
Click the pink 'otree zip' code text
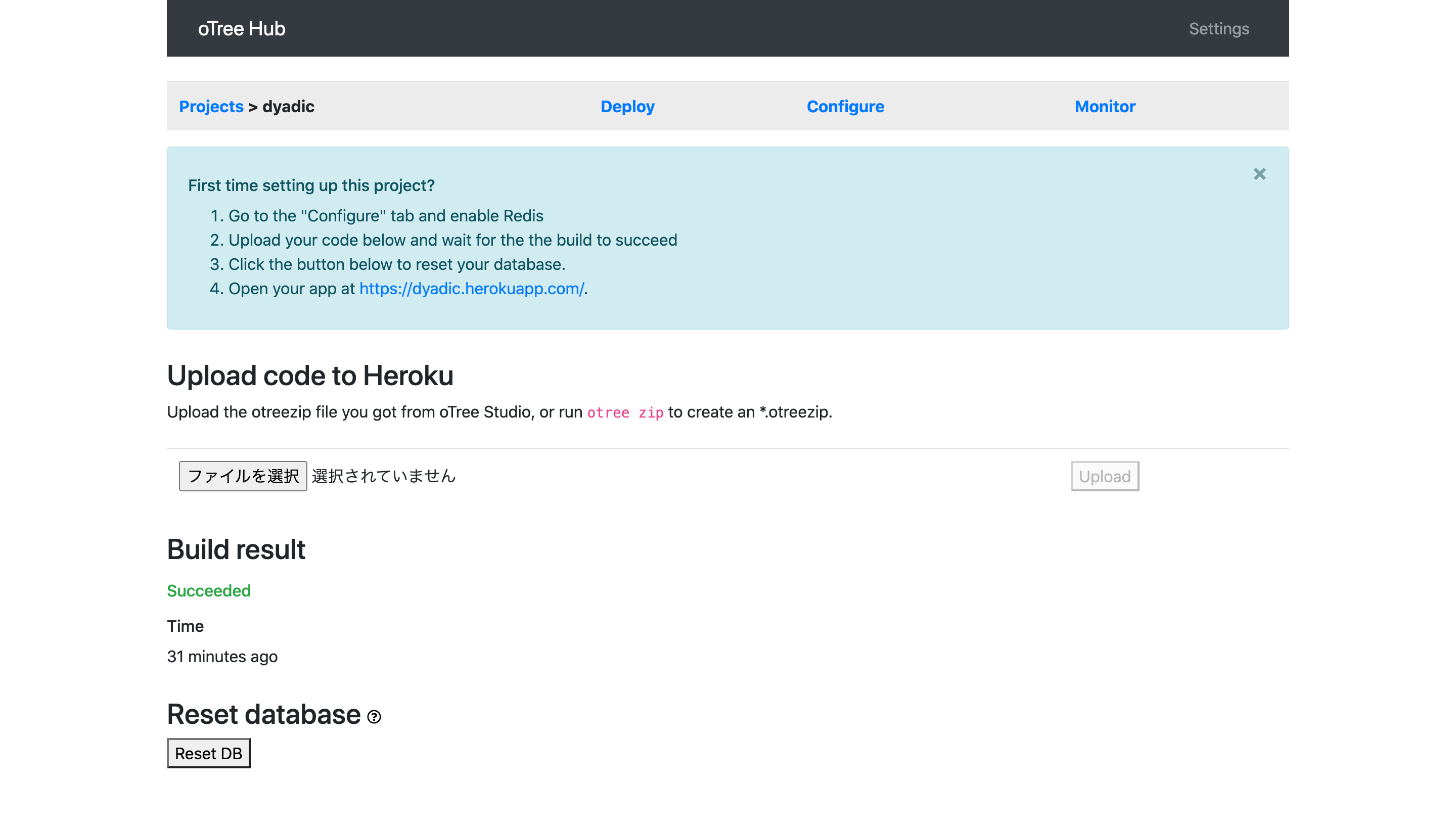(x=625, y=412)
